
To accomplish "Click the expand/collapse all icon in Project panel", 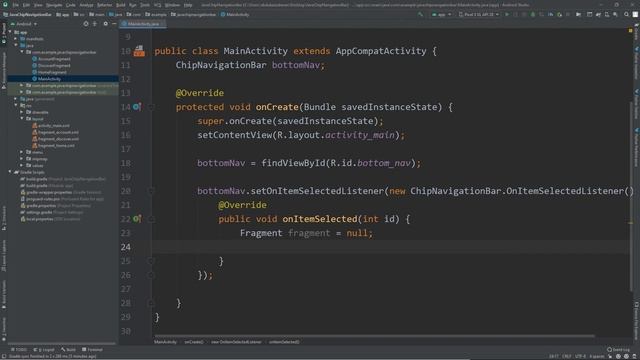I will (x=95, y=24).
